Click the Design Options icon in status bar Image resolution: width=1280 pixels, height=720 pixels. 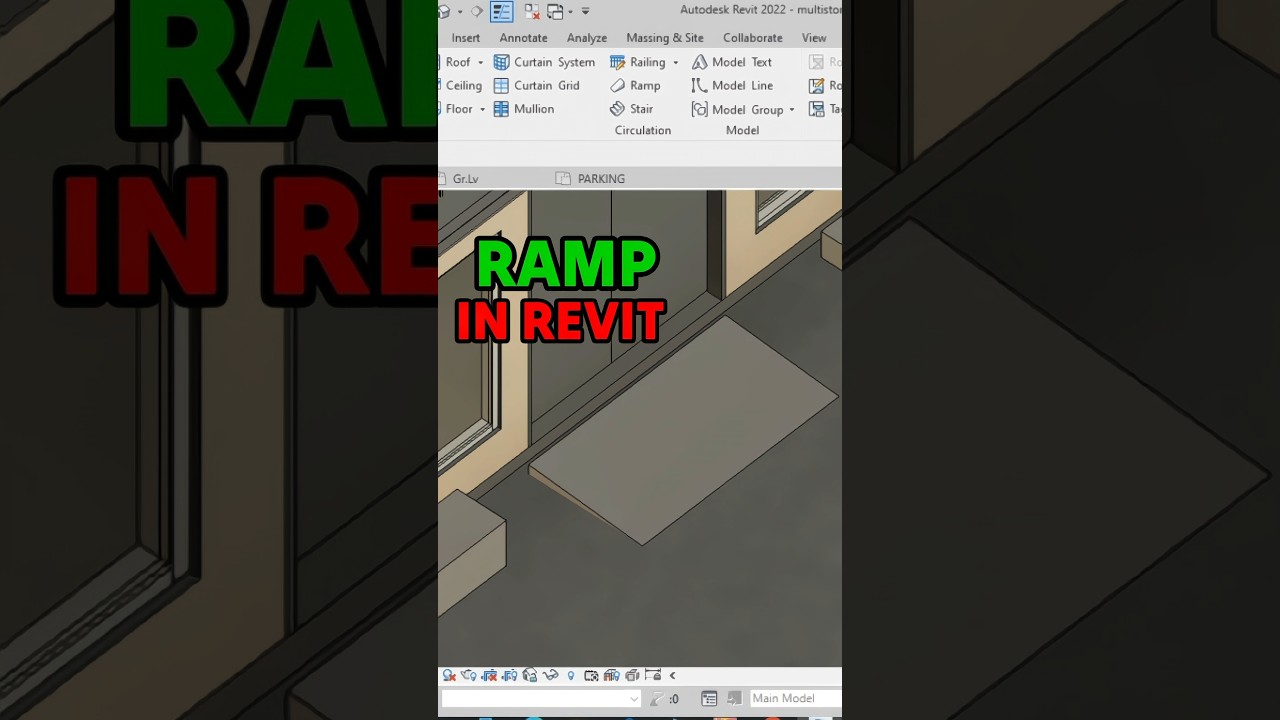coord(709,698)
